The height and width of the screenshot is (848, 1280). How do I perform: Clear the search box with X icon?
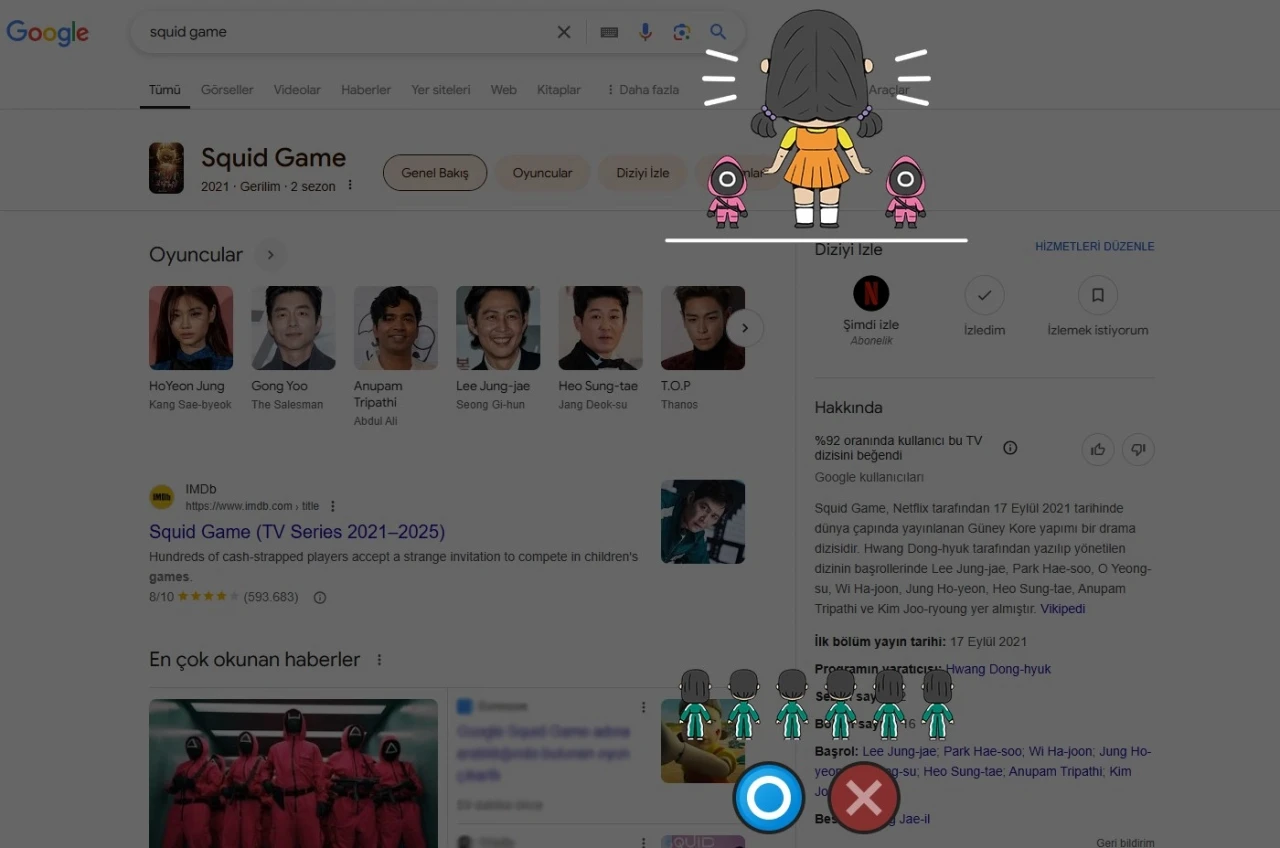click(x=564, y=32)
